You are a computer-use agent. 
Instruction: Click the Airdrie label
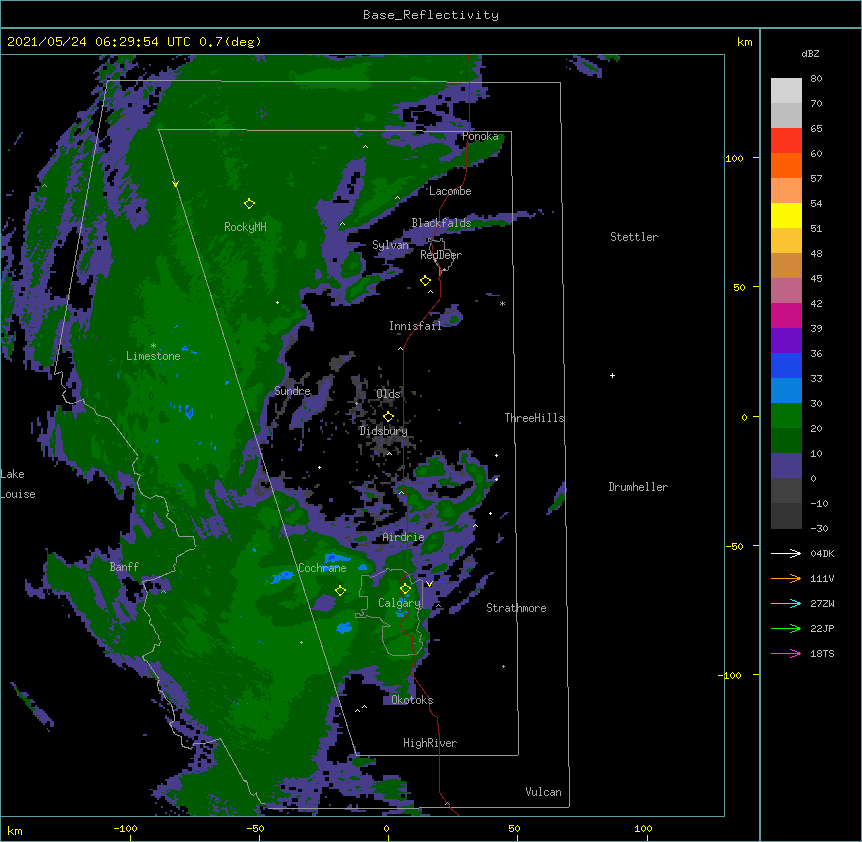tap(403, 537)
